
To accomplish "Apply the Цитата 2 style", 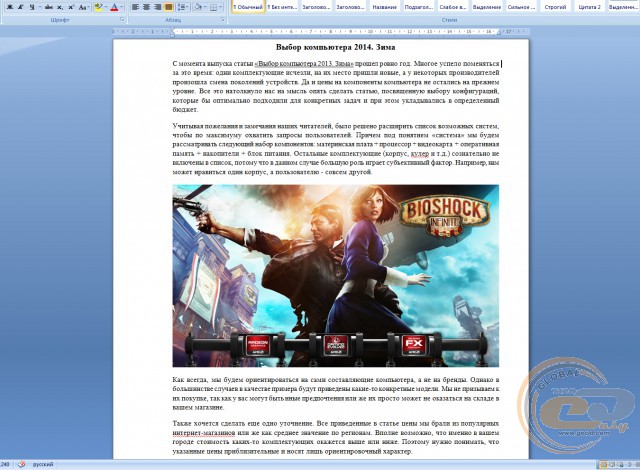I will point(589,7).
